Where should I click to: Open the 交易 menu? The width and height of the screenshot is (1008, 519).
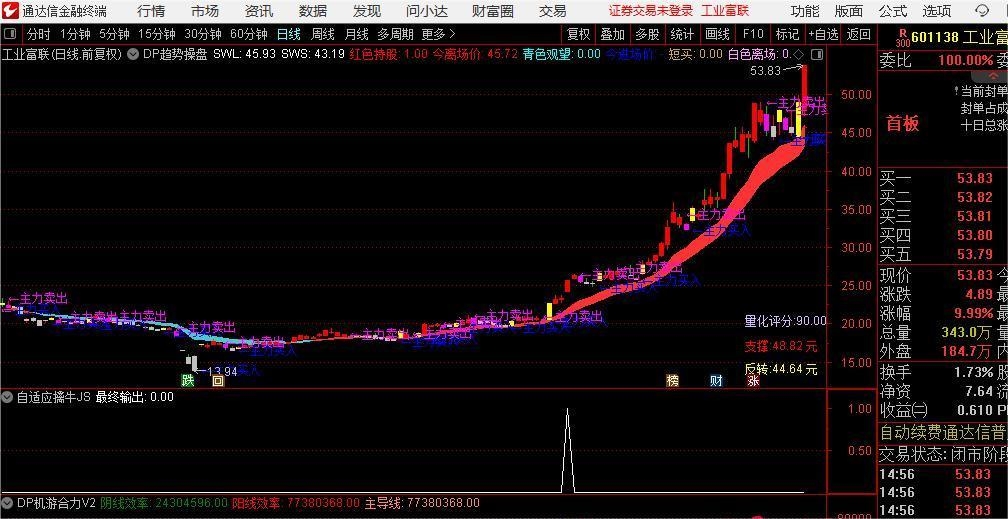coord(553,11)
